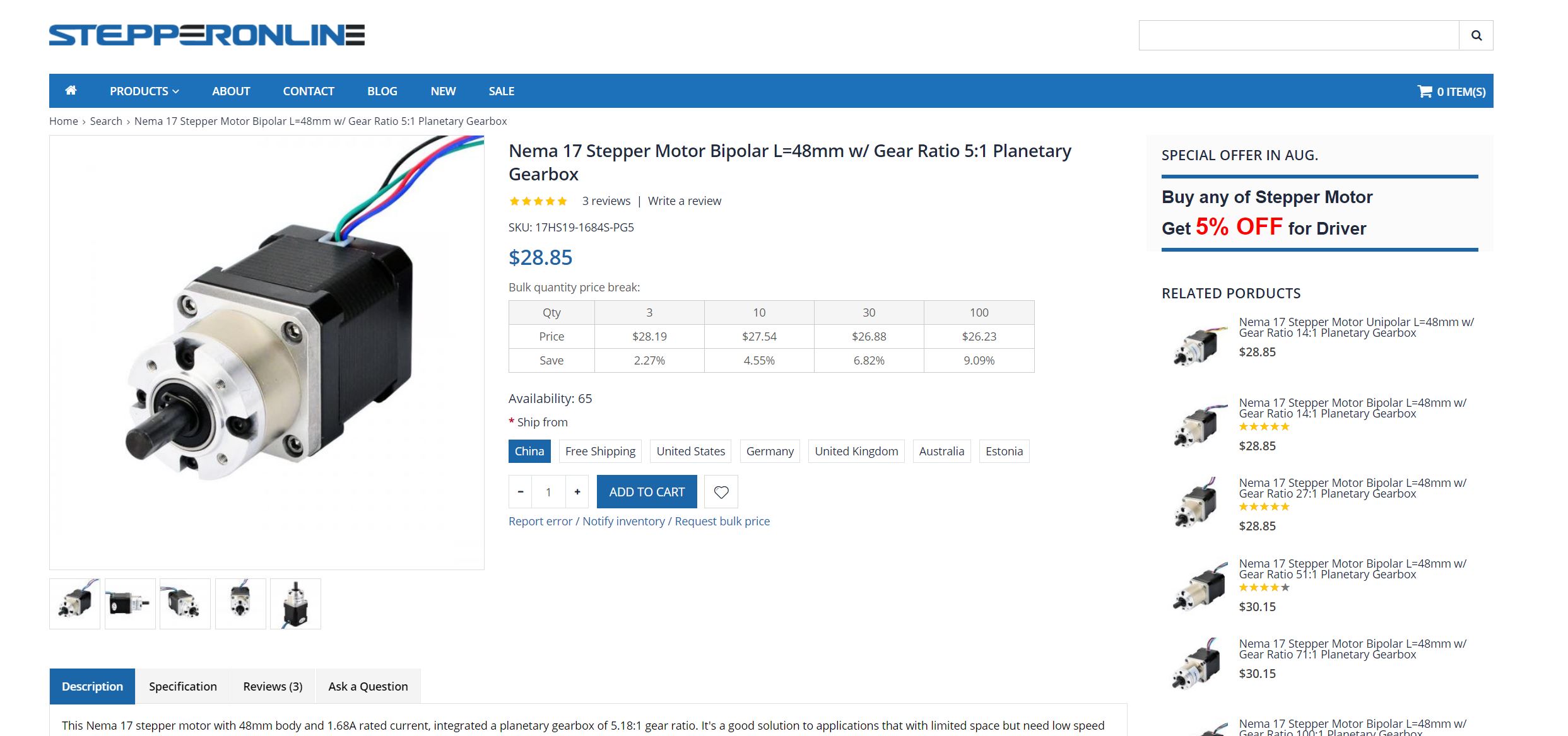The width and height of the screenshot is (1568, 736).
Task: Switch to Reviews (3) tab
Action: [273, 686]
